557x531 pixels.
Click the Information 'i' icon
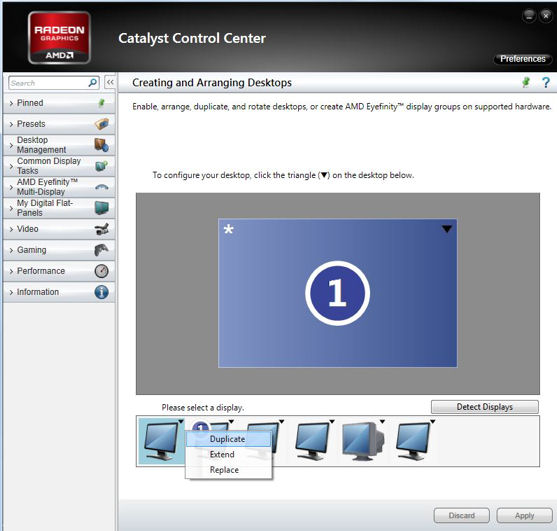coord(102,292)
